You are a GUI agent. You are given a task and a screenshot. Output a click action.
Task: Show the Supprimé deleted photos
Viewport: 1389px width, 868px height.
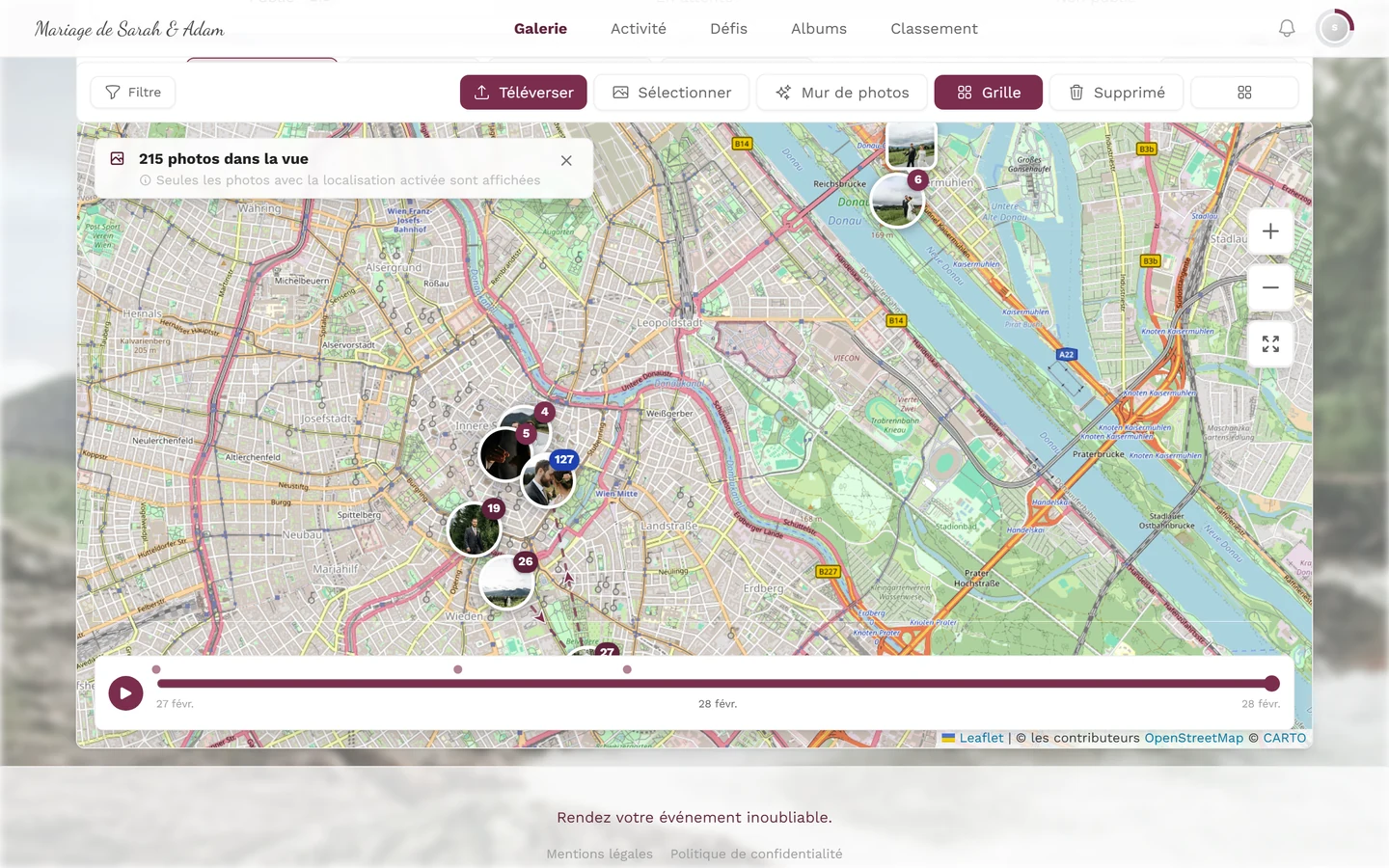click(1117, 93)
